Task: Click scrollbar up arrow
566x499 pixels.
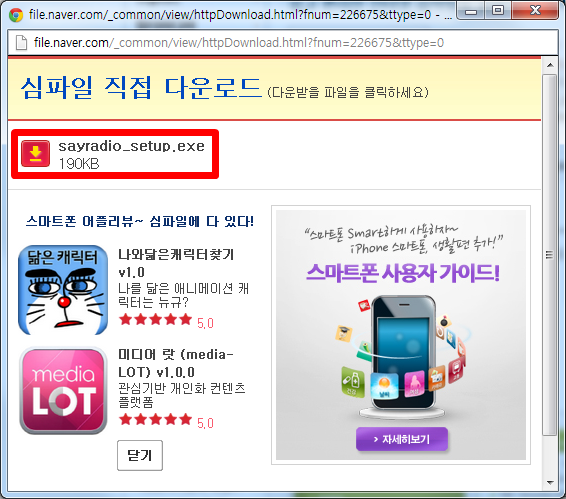Action: click(x=550, y=65)
